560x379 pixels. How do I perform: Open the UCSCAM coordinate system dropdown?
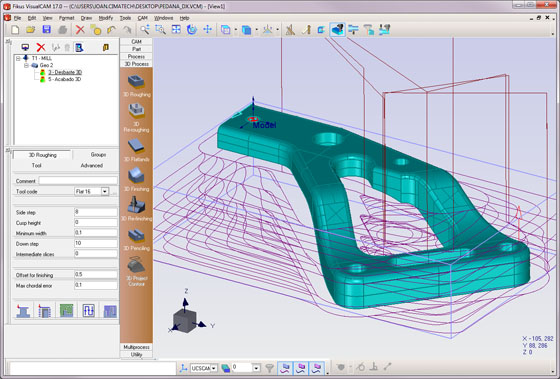pyautogui.click(x=214, y=368)
